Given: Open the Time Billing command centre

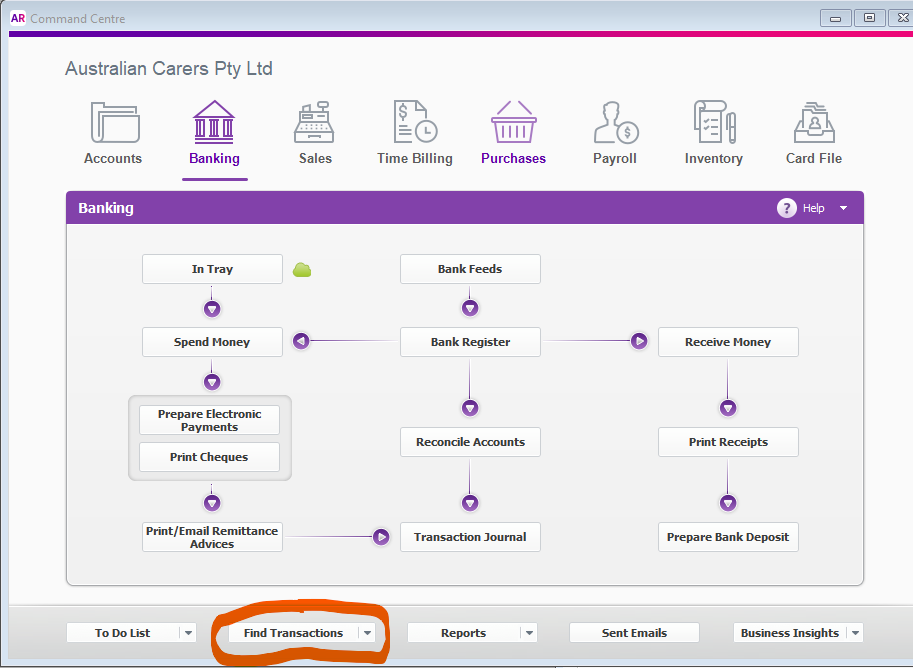Looking at the screenshot, I should click(x=414, y=131).
